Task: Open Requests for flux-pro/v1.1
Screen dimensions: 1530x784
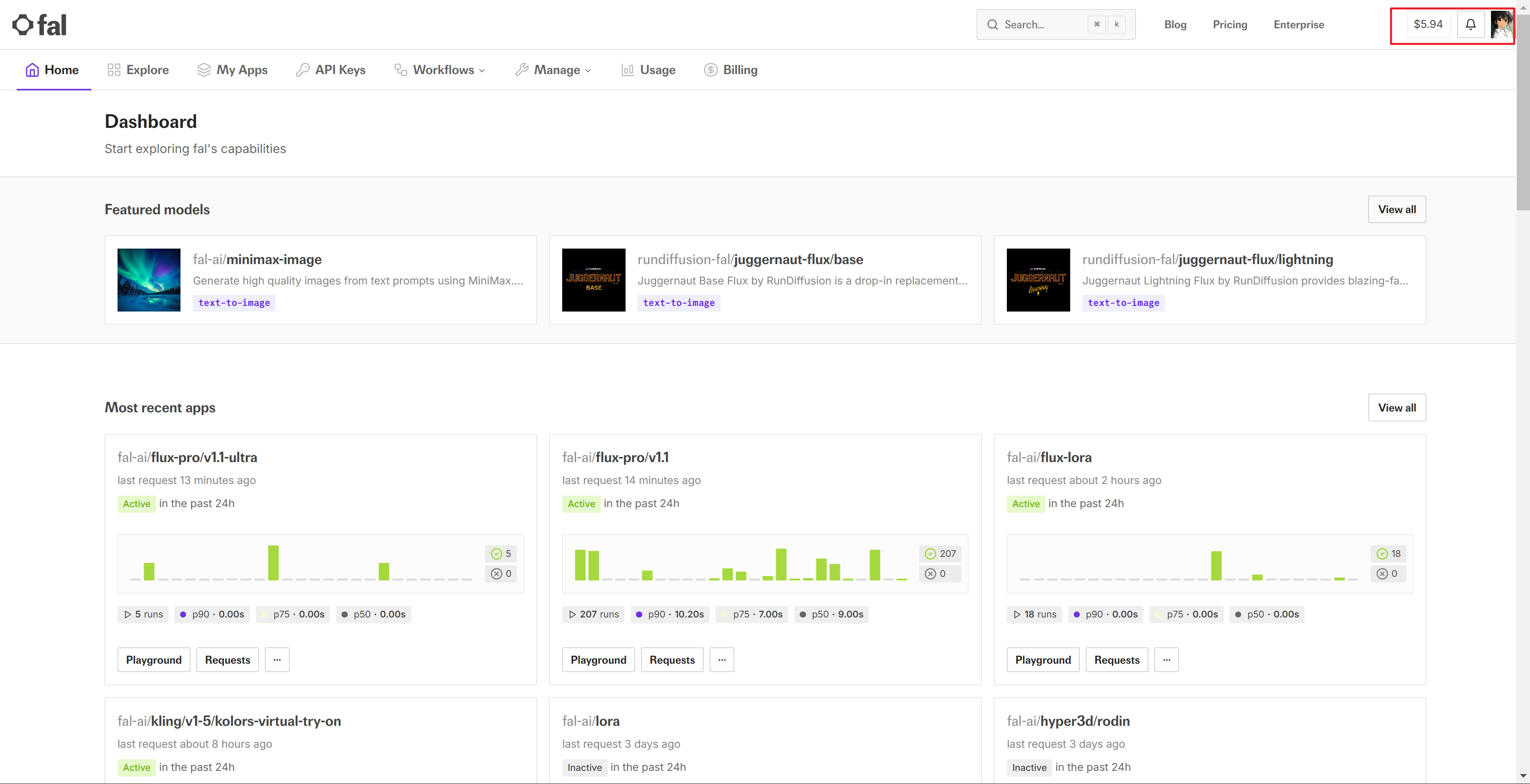Action: [x=672, y=660]
